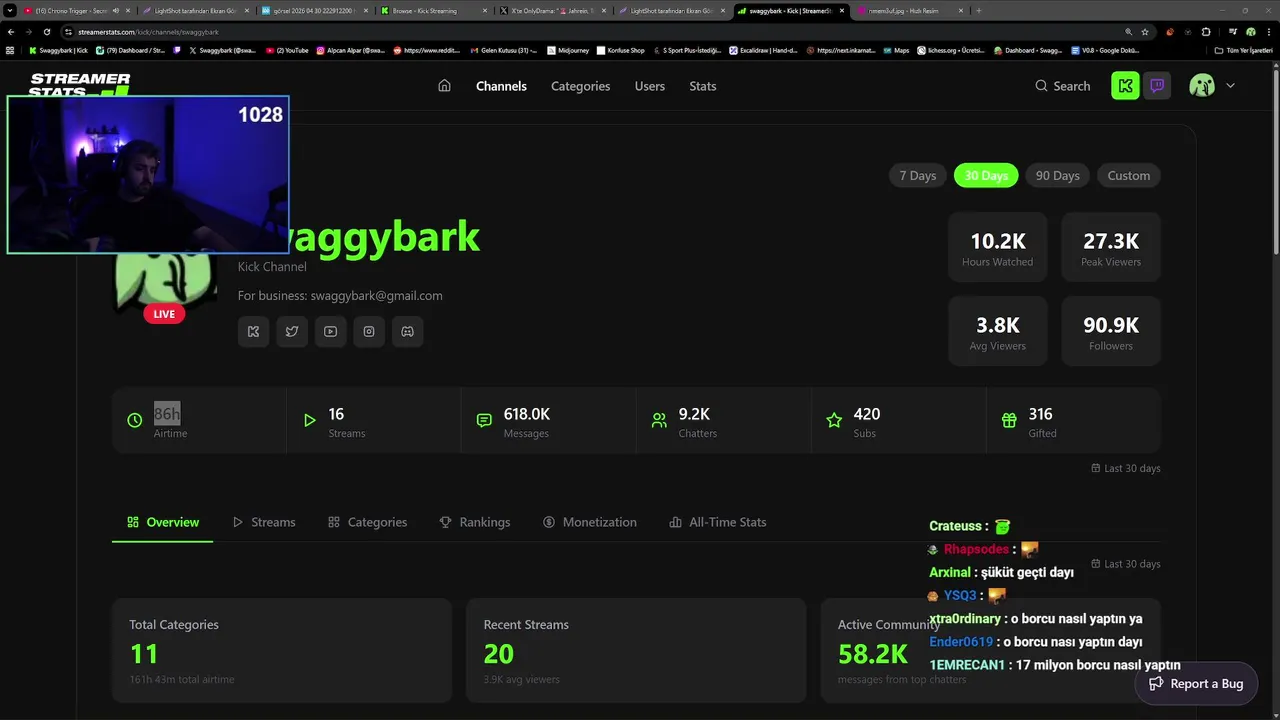Expand the profile menu chevron

pos(1230,86)
